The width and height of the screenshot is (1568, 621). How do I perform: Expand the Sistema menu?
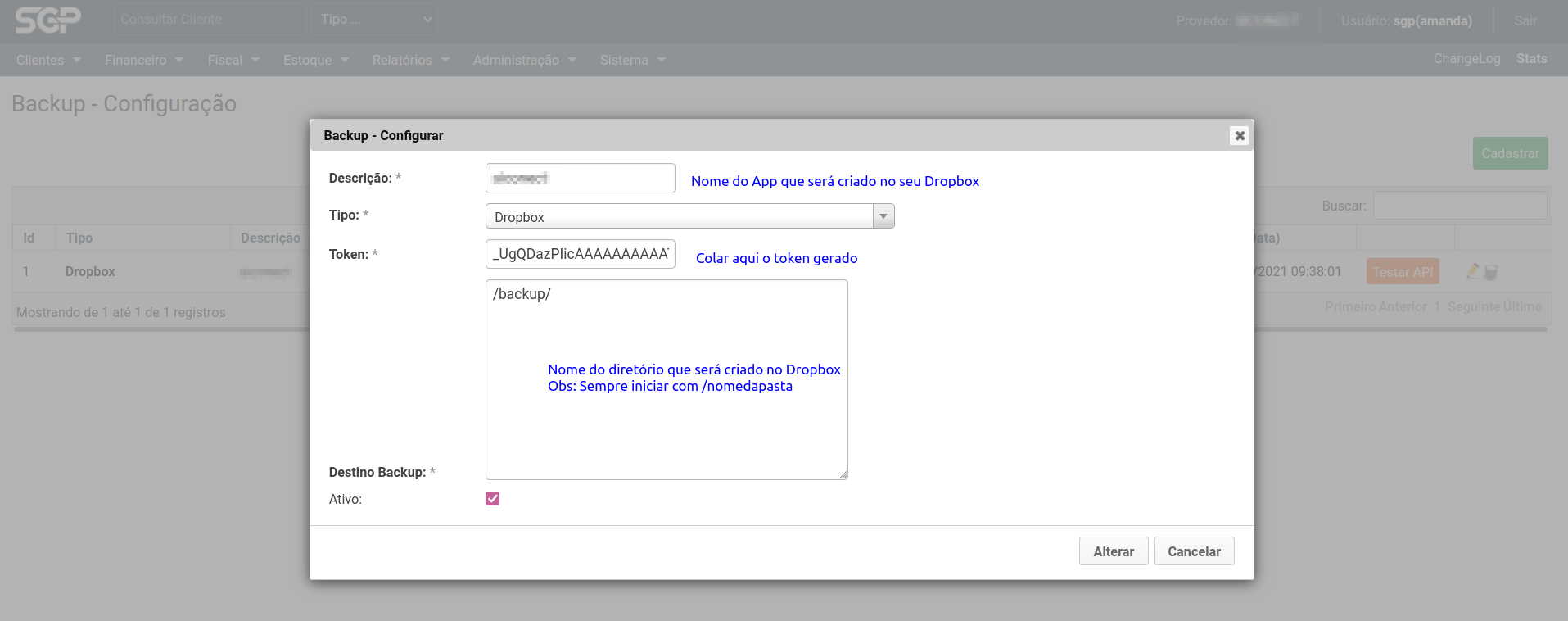pyautogui.click(x=632, y=60)
